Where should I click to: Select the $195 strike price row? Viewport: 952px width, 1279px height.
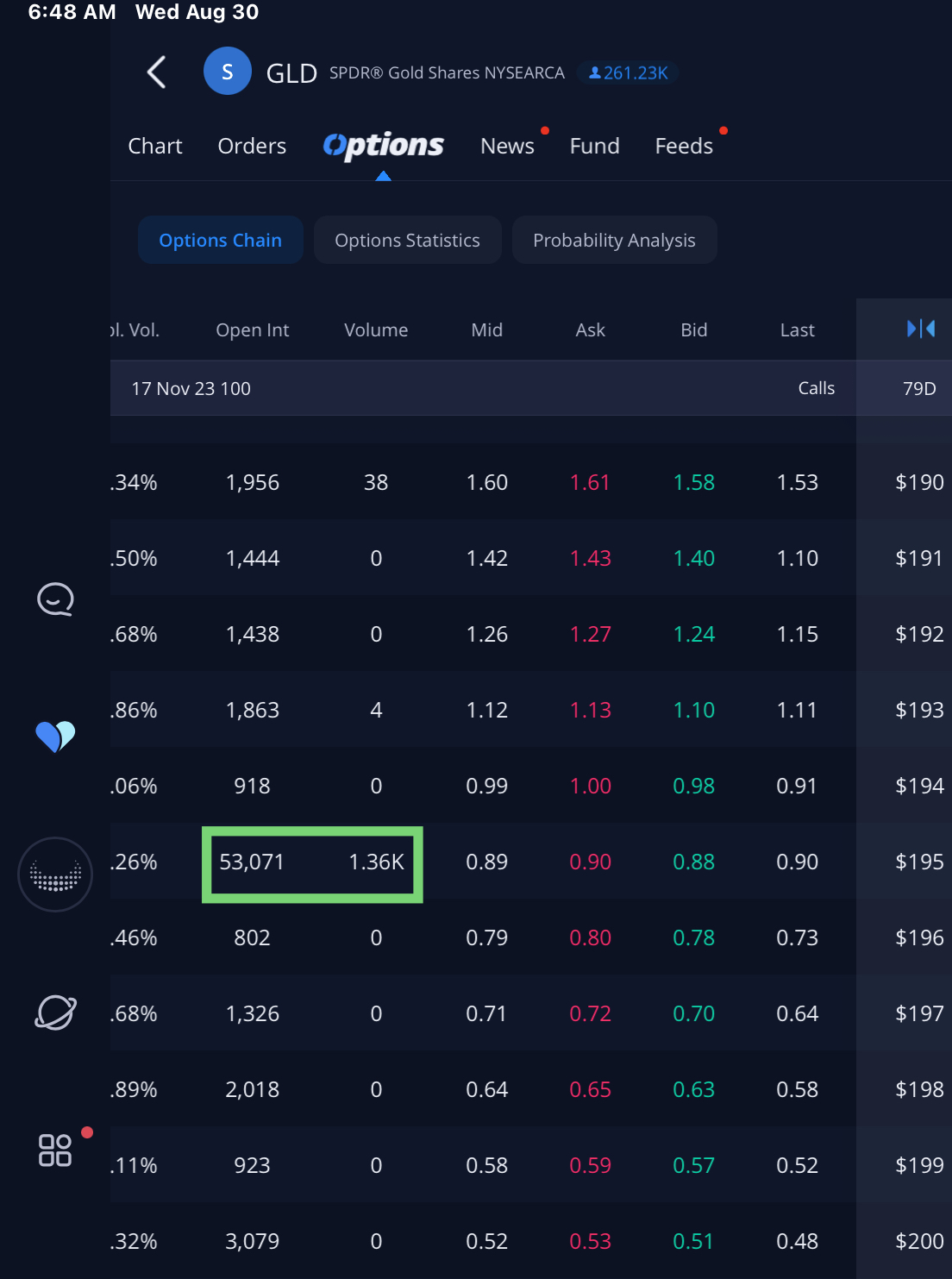(919, 862)
